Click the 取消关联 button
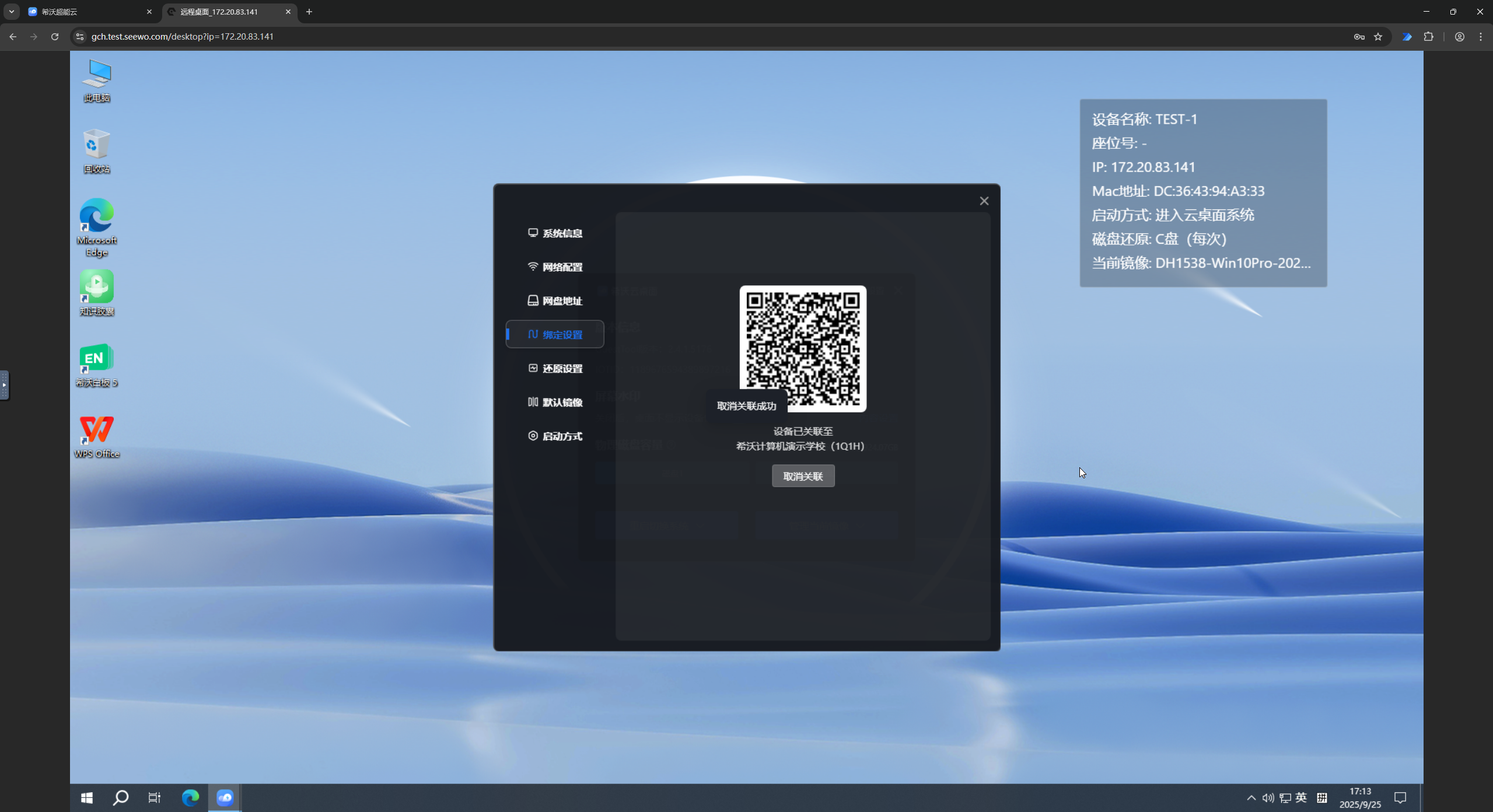Screen dimensions: 1493x812 point(803,476)
